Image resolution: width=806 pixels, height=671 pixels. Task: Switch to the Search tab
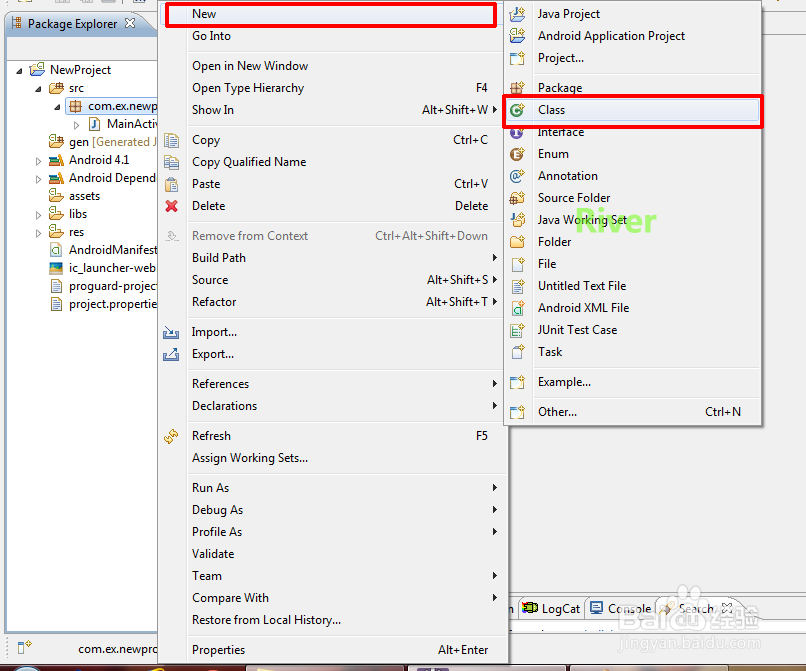pos(696,609)
